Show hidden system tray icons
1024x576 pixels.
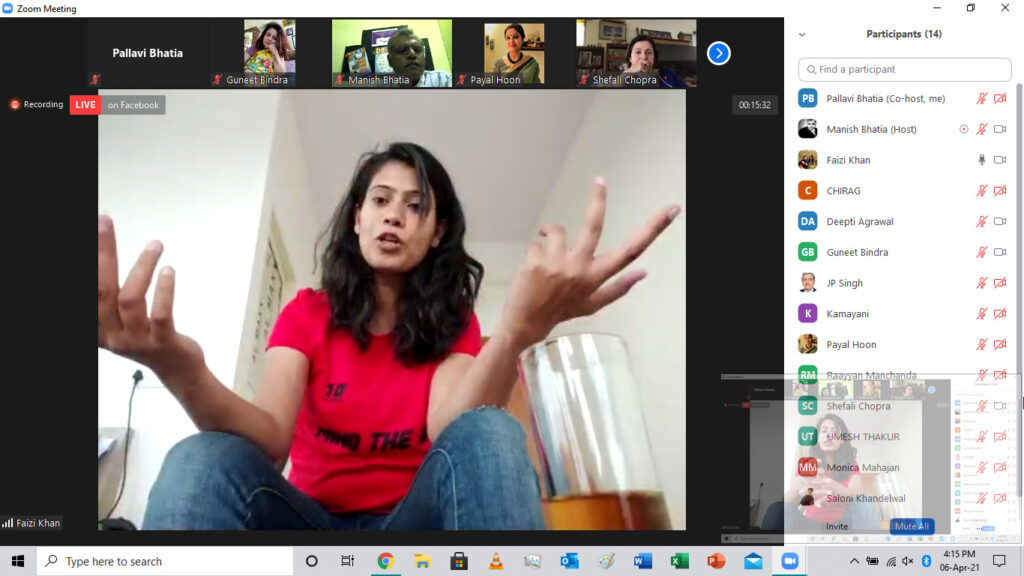(x=854, y=561)
